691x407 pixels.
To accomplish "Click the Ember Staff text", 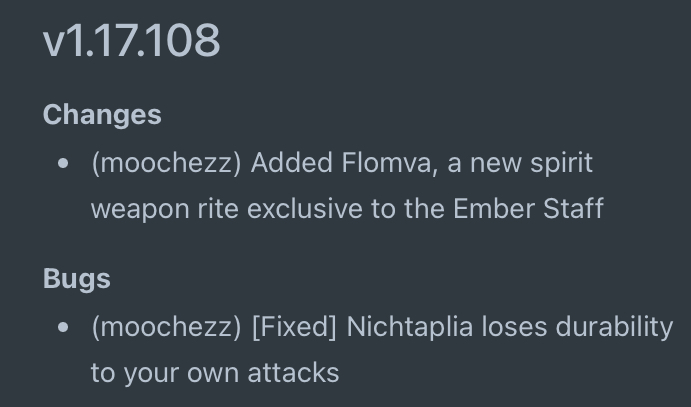I will [528, 208].
